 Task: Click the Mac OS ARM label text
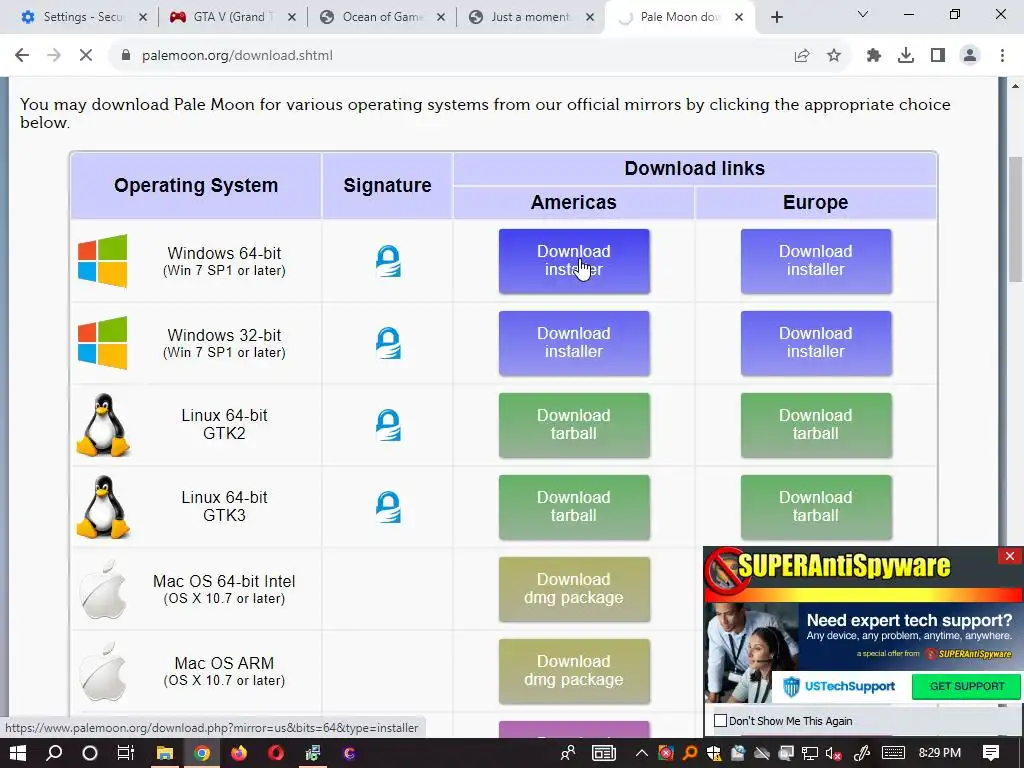coord(224,664)
